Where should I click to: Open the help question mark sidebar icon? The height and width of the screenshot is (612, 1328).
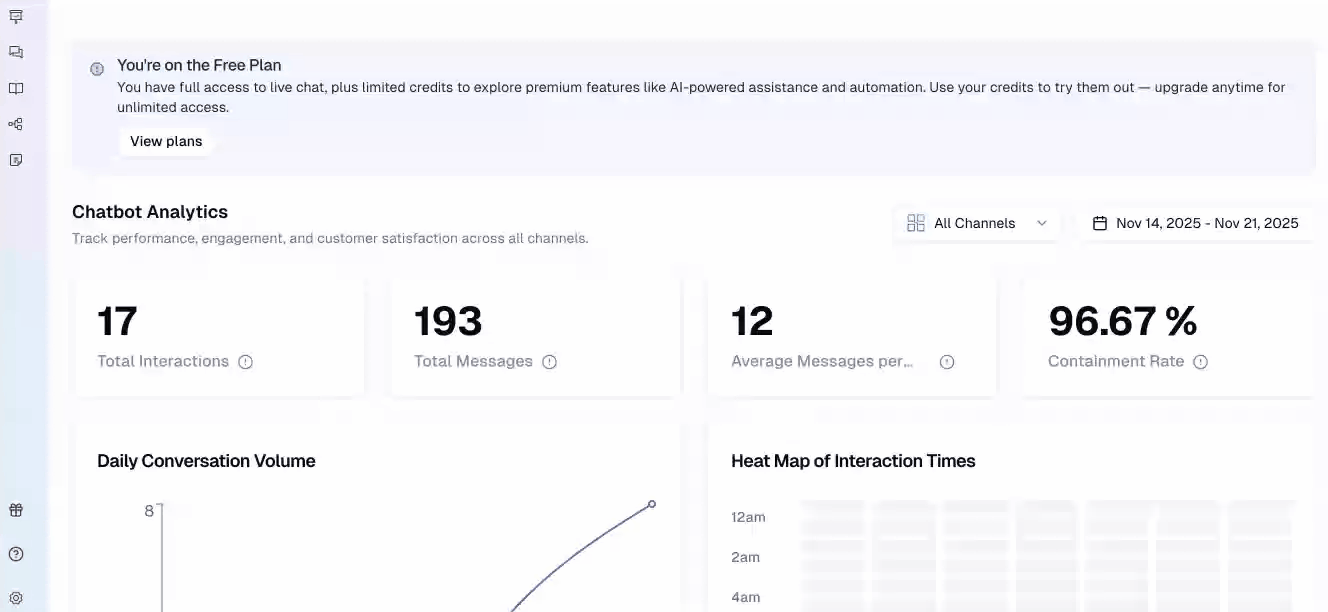coord(15,554)
